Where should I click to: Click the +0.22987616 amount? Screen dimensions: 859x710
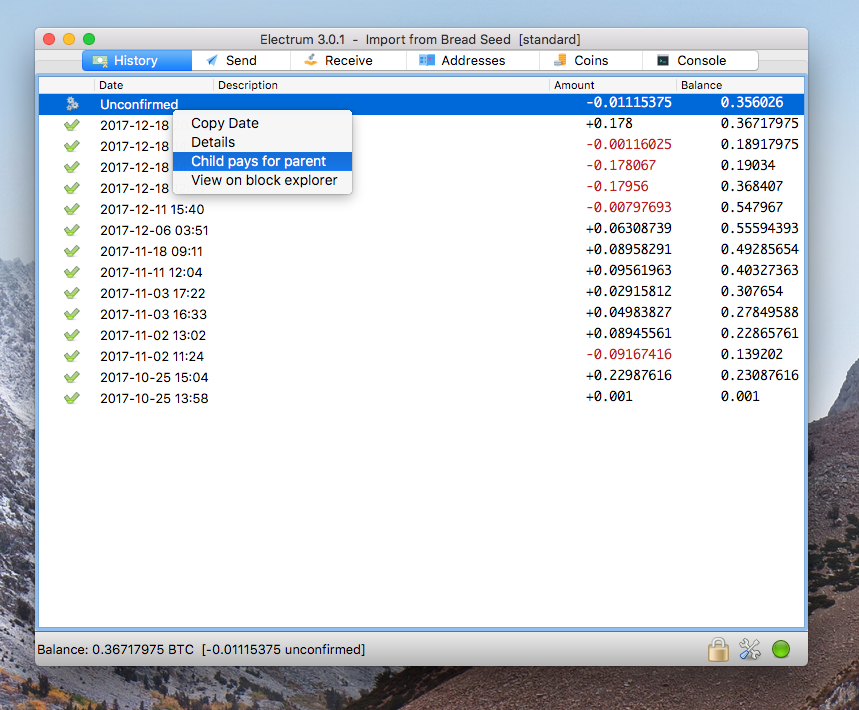pos(629,375)
